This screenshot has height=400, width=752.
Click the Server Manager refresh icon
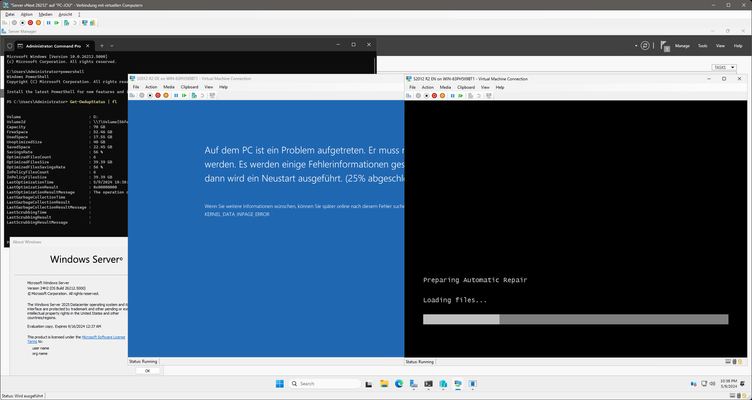click(646, 46)
